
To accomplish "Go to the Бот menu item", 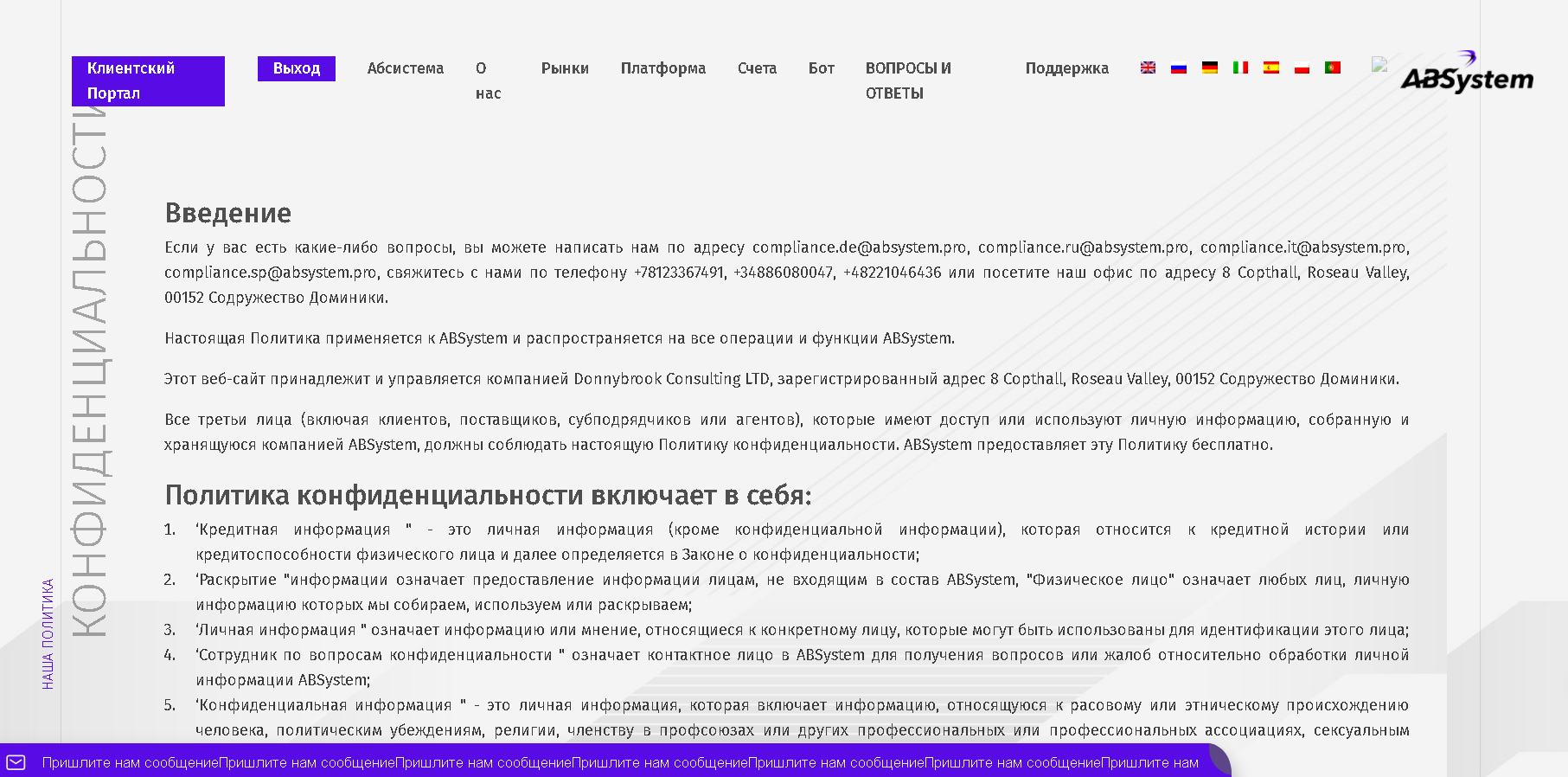I will (x=822, y=68).
